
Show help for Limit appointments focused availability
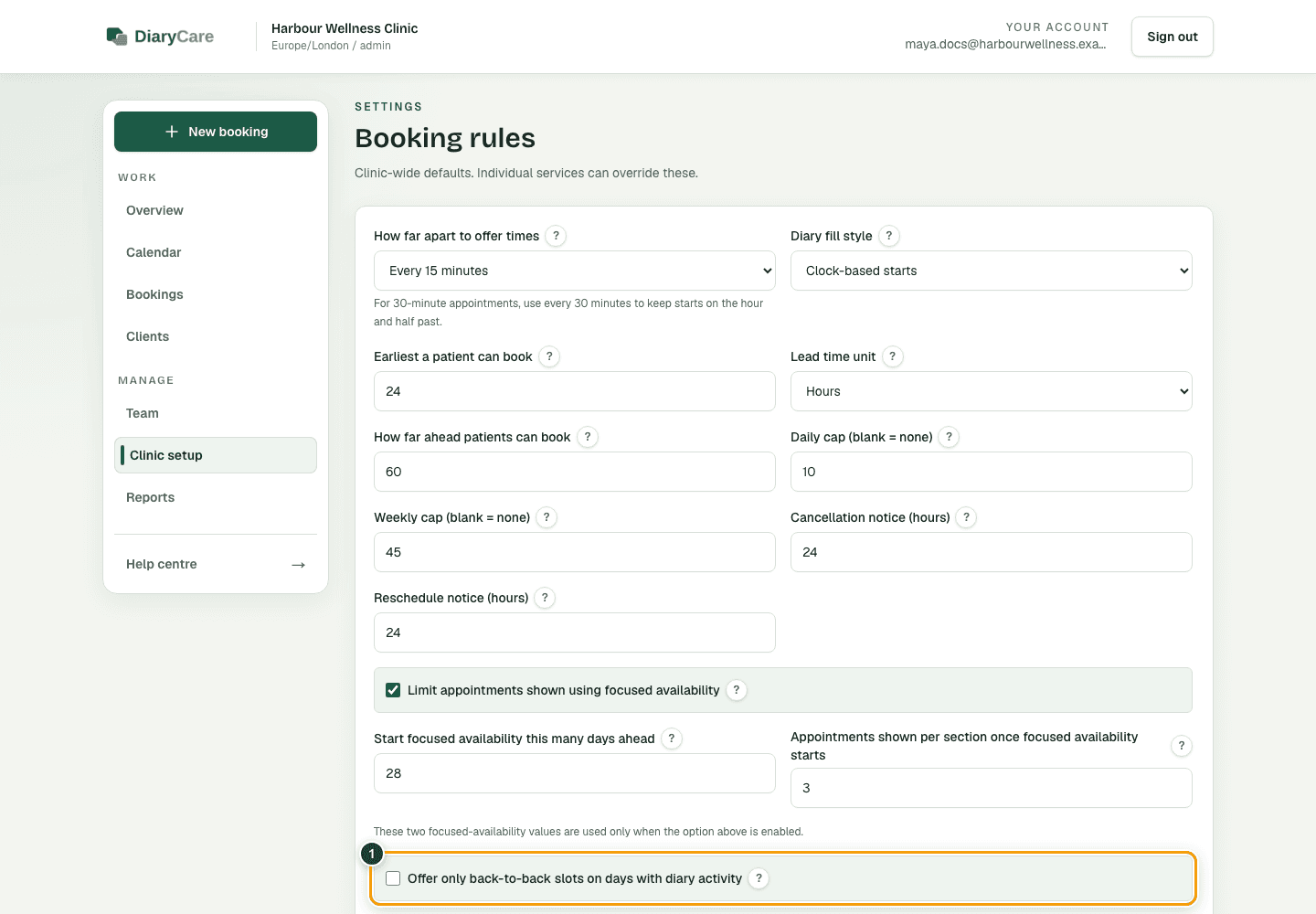[737, 690]
